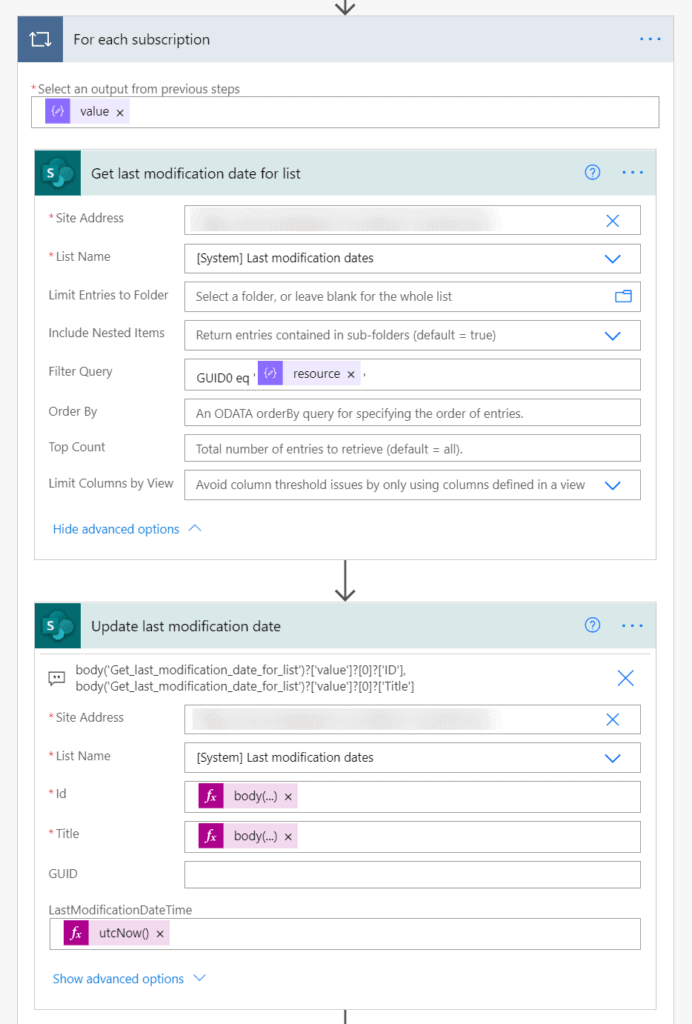Expand List Name dropdown in Update action

pyautogui.click(x=613, y=758)
